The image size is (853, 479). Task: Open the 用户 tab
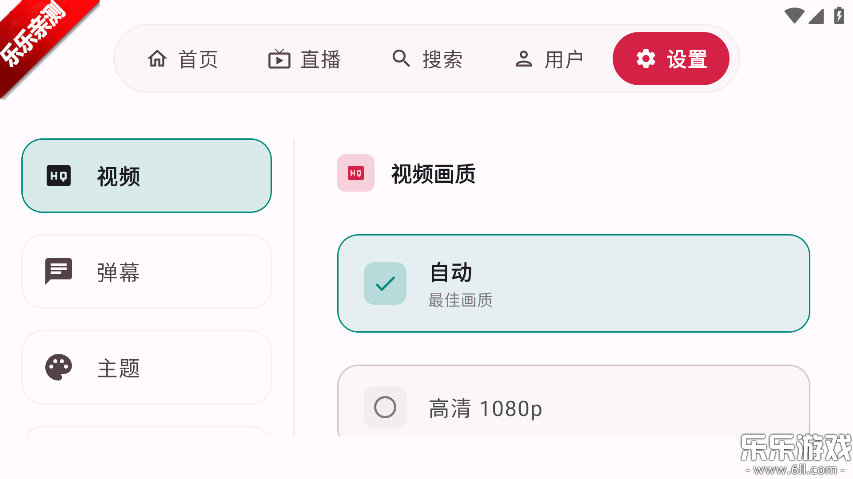point(564,59)
